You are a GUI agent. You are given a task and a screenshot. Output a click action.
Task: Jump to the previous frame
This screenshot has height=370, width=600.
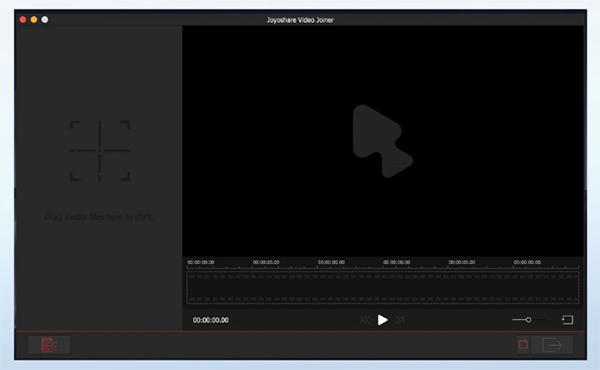pyautogui.click(x=365, y=320)
